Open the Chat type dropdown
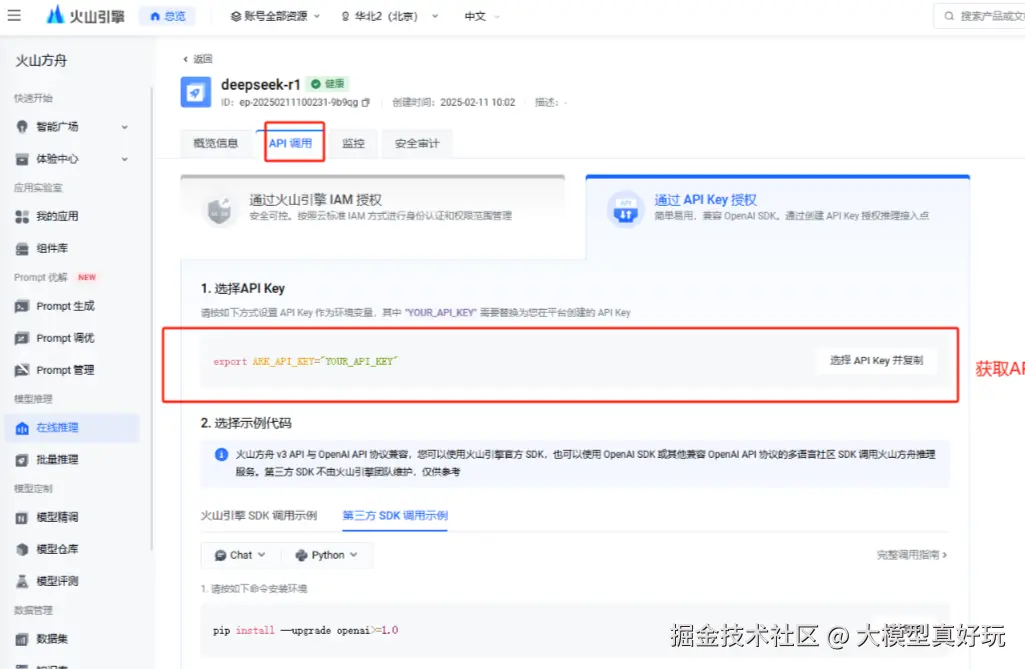Viewport: 1025px width, 669px height. [x=241, y=555]
